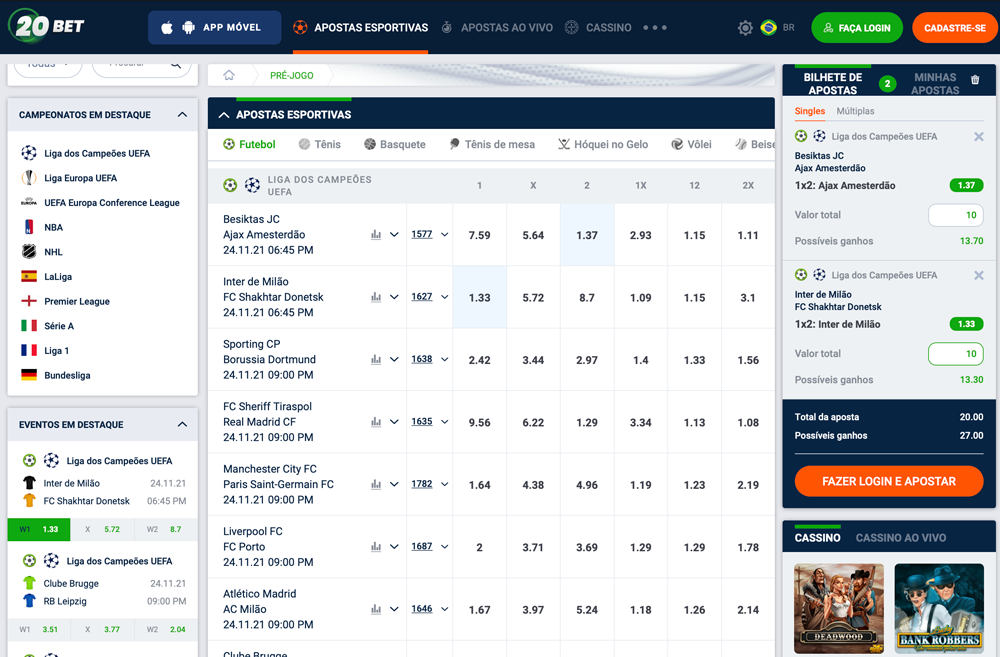Expand markets chevron for Besiktas JC match

pyautogui.click(x=394, y=235)
